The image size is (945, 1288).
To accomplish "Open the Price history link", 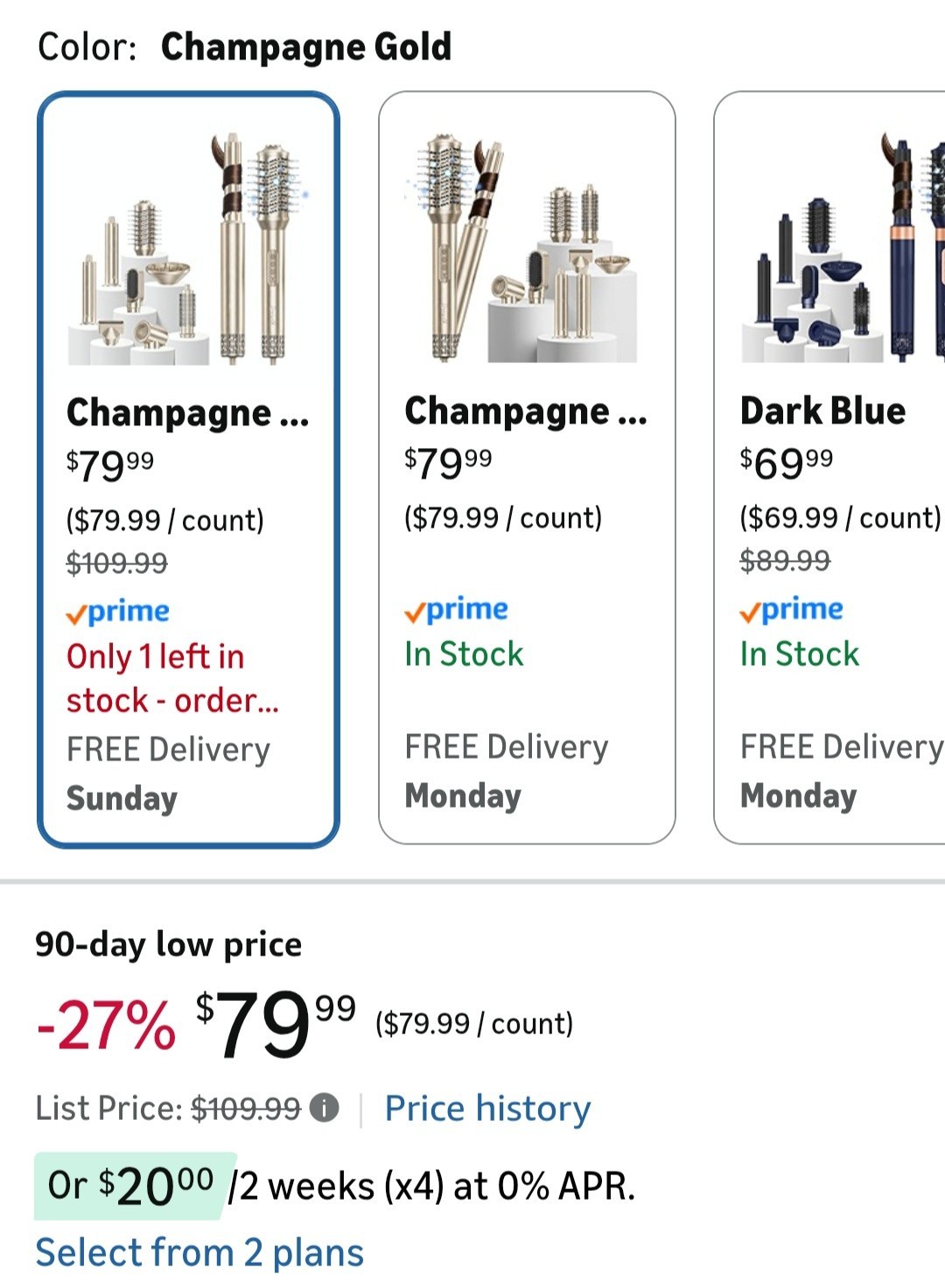I will (x=487, y=1109).
